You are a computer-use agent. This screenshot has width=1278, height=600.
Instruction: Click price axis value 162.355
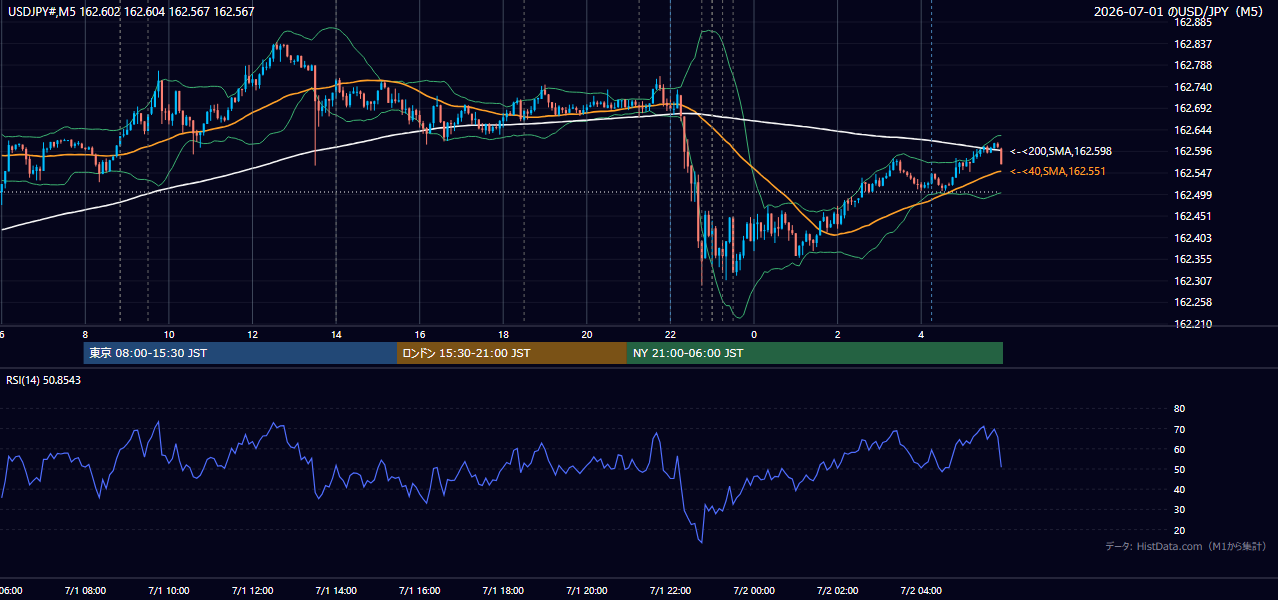[x=1192, y=259]
